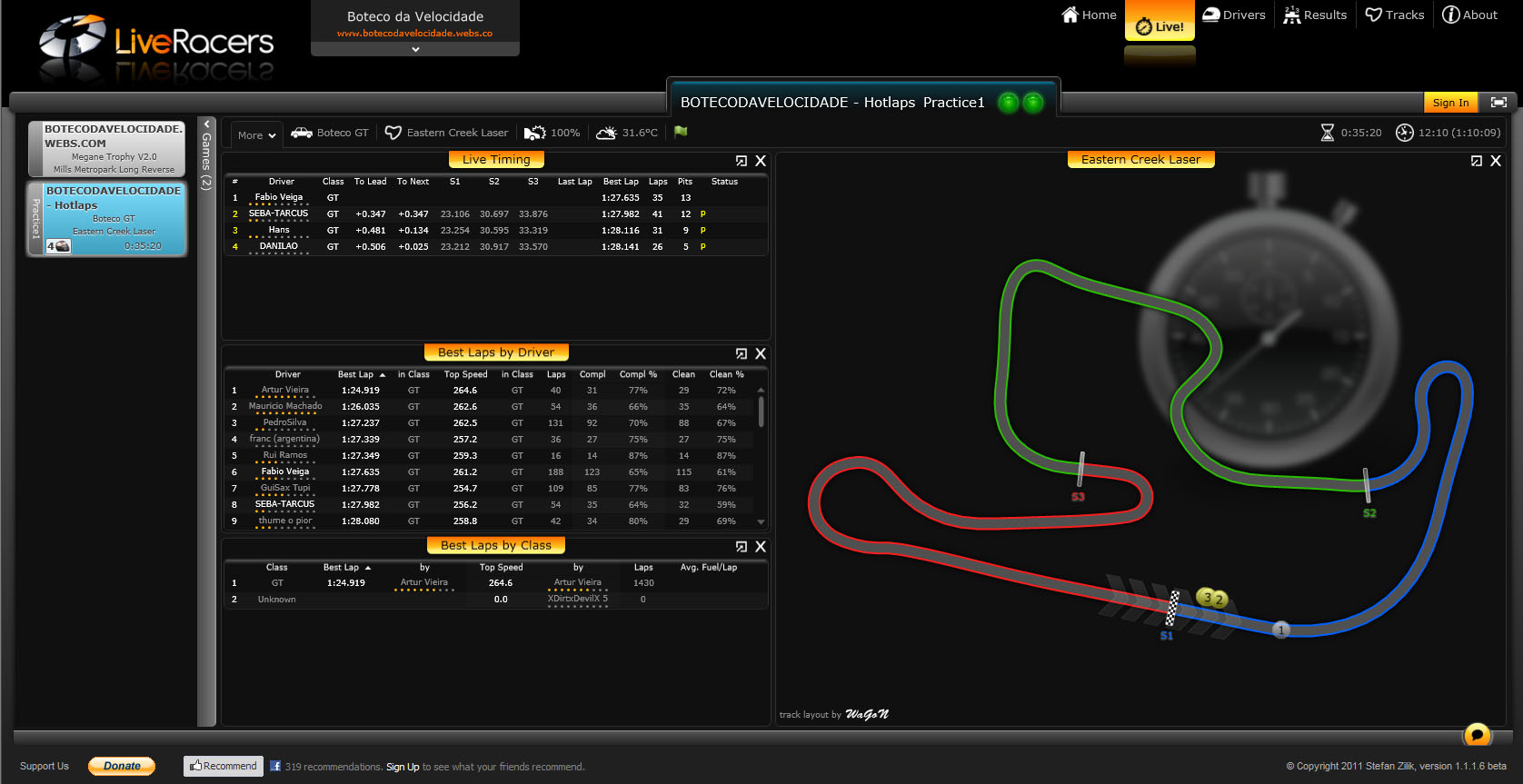Click the green flag status icon
This screenshot has height=784, width=1523.
pos(681,132)
